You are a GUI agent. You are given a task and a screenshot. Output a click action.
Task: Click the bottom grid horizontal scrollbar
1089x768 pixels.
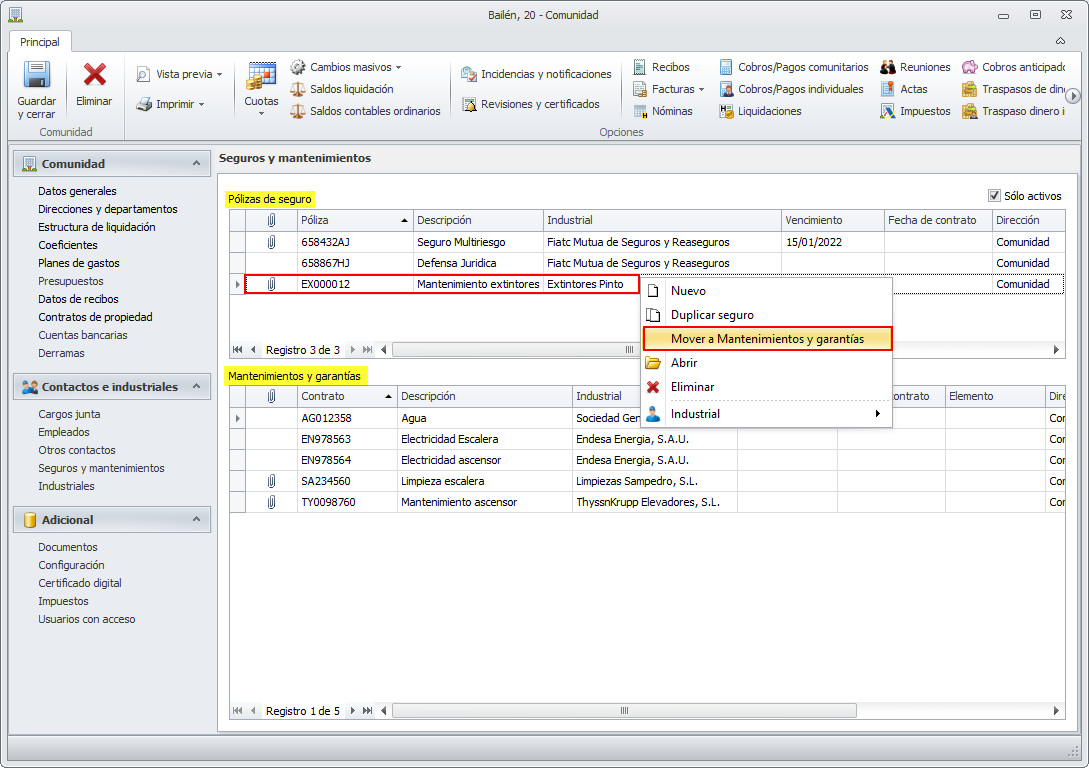coord(624,711)
